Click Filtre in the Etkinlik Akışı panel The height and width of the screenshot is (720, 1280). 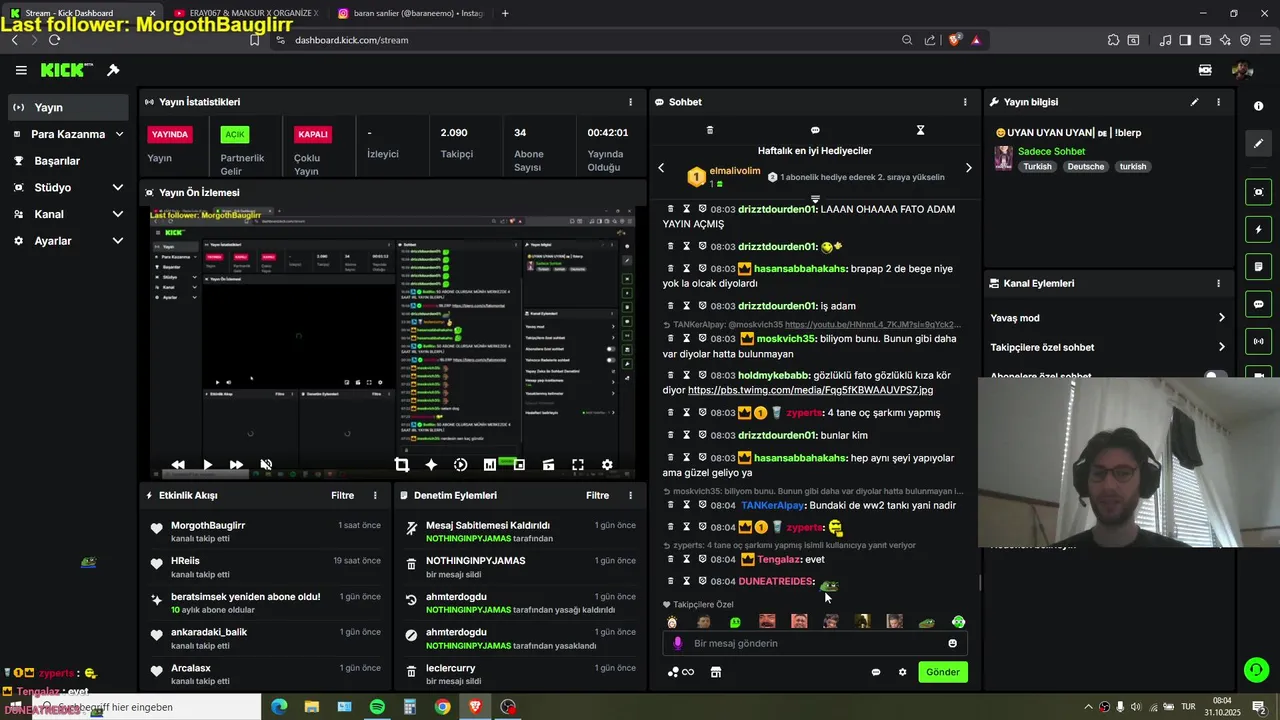pos(343,495)
